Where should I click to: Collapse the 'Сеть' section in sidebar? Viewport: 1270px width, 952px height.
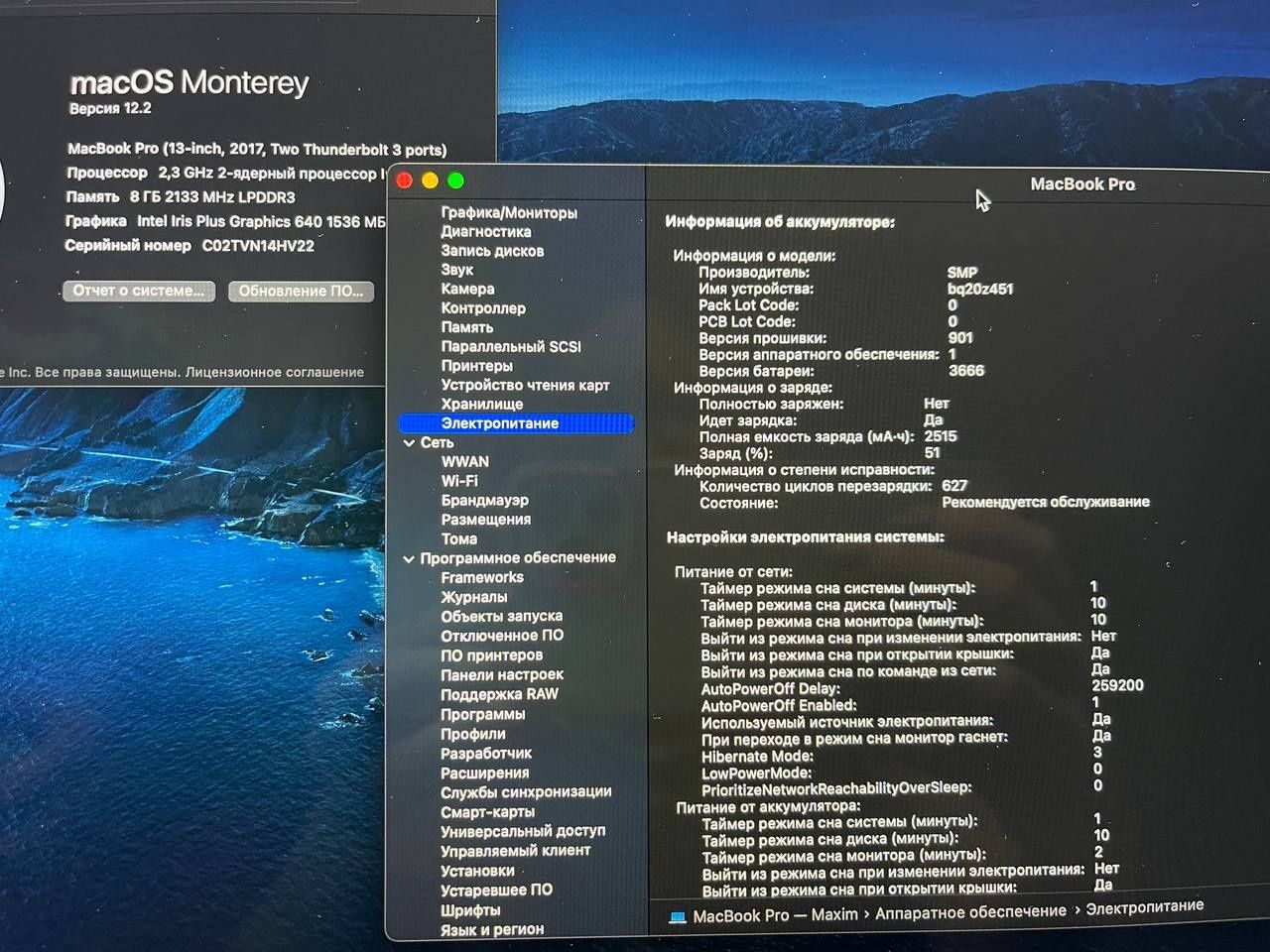(x=409, y=443)
